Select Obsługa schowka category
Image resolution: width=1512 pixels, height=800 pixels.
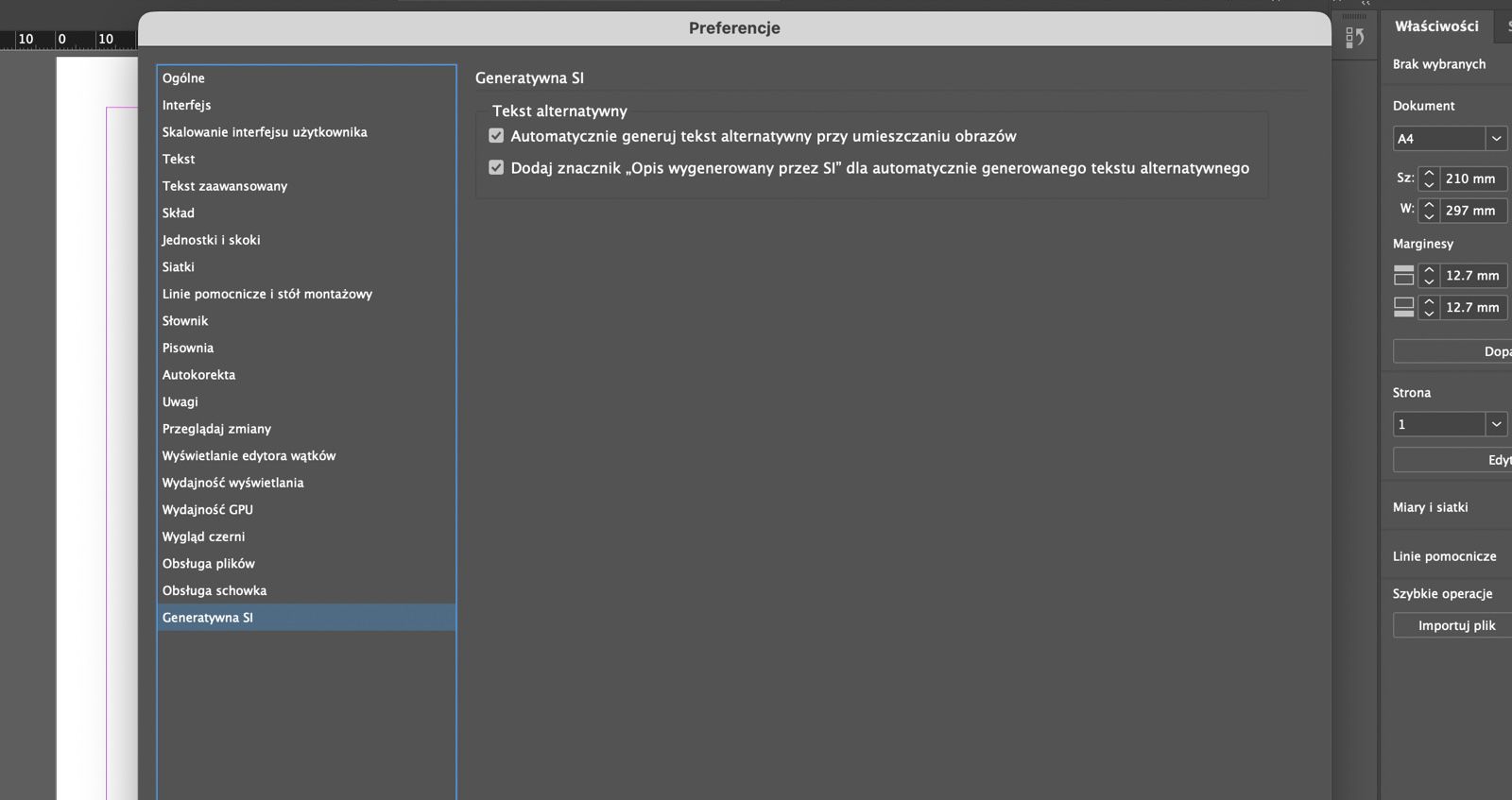[306, 590]
